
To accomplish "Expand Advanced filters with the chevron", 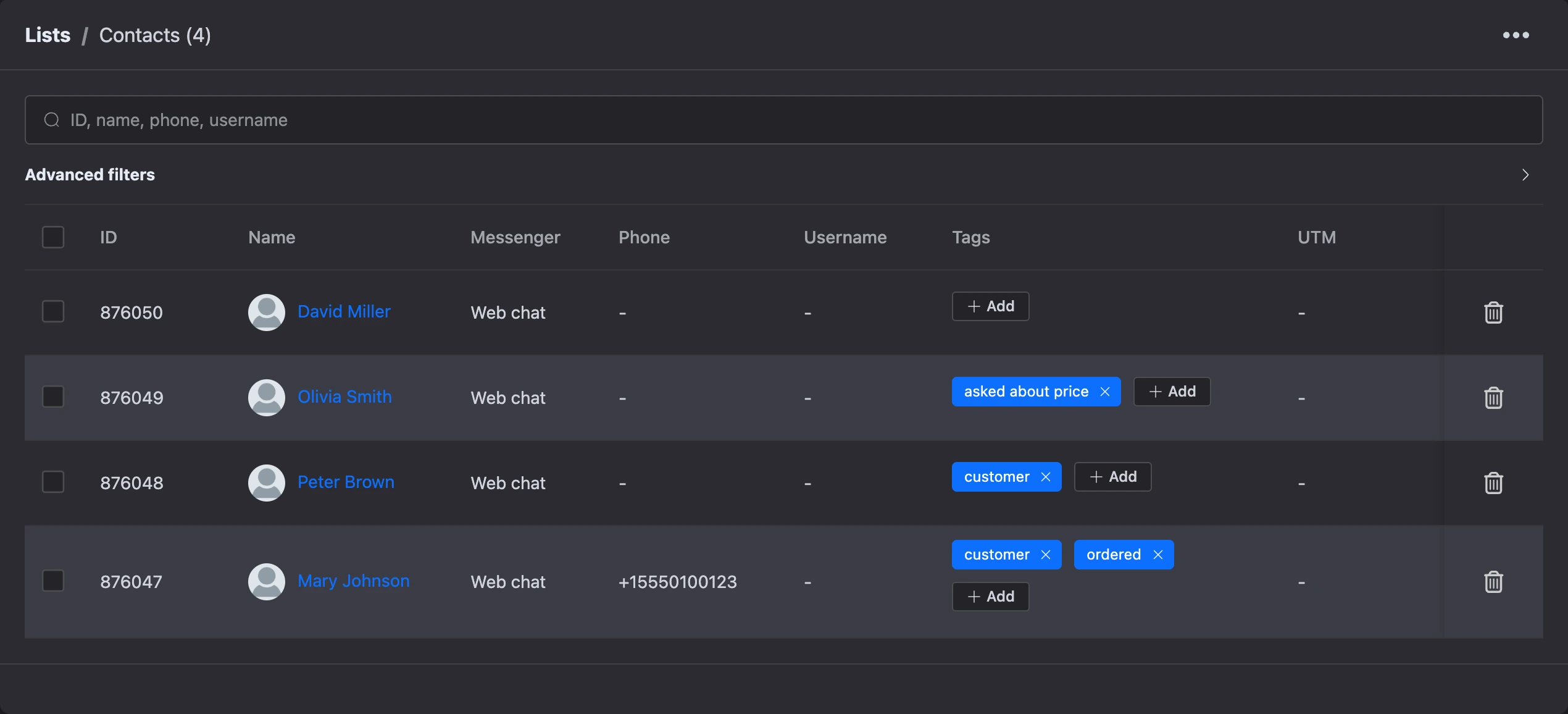I will tap(1525, 175).
